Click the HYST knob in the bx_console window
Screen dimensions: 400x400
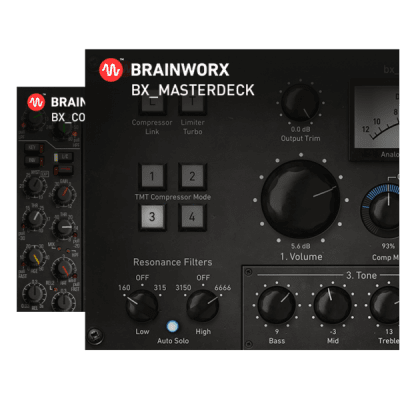pyautogui.click(x=34, y=187)
